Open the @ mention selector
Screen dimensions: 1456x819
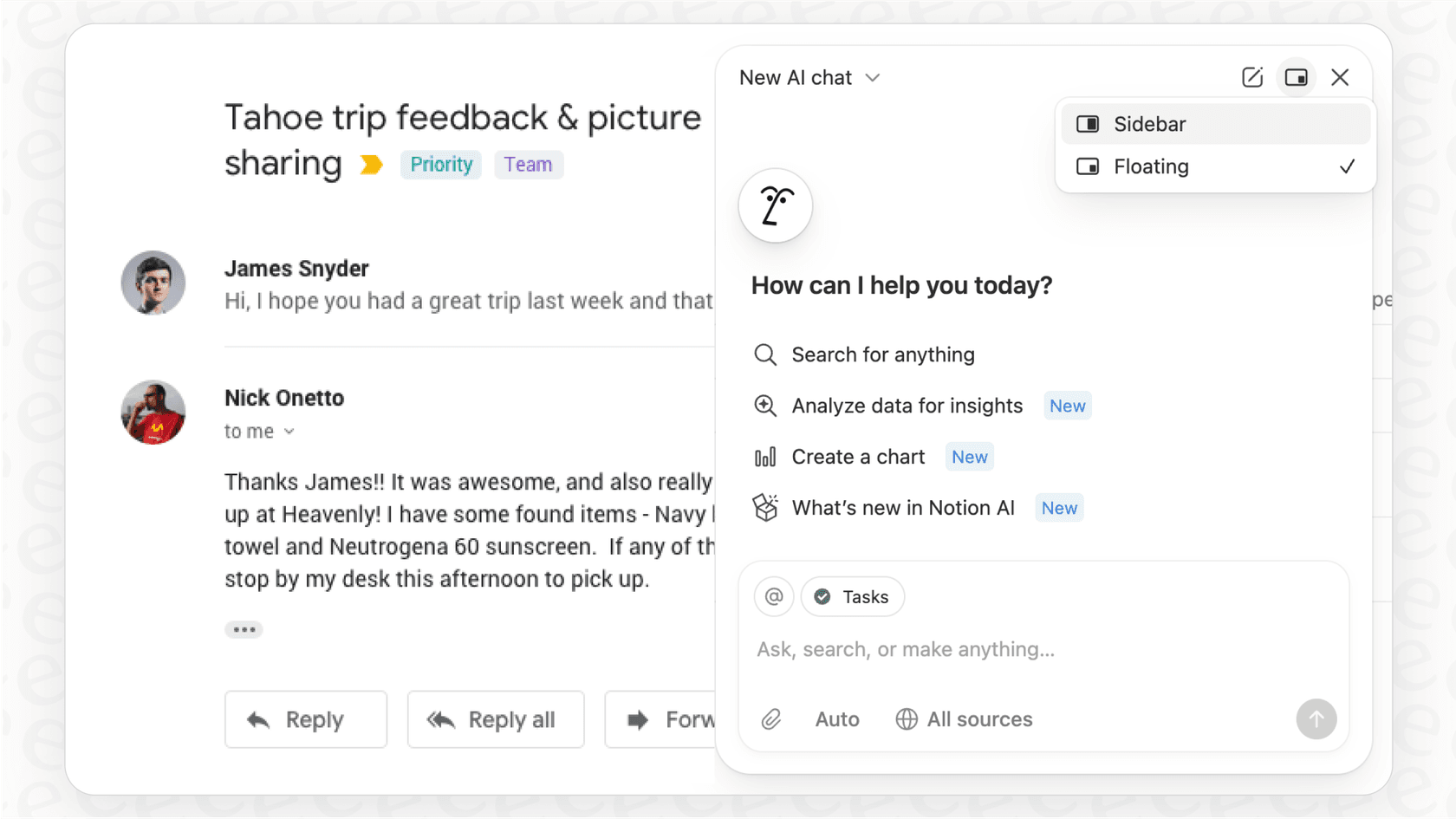(x=773, y=596)
